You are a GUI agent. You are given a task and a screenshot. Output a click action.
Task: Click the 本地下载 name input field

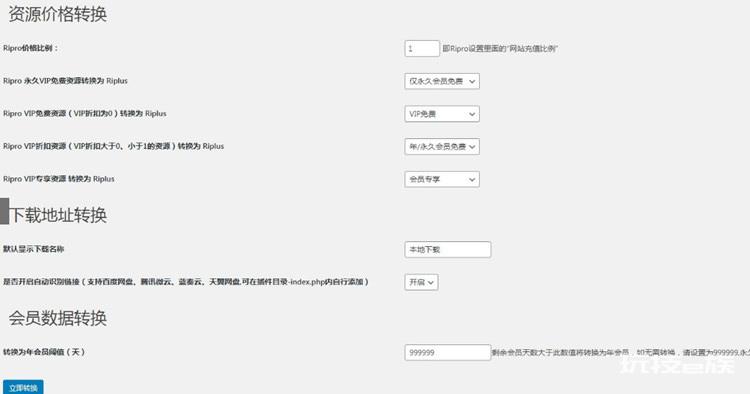pyautogui.click(x=448, y=250)
